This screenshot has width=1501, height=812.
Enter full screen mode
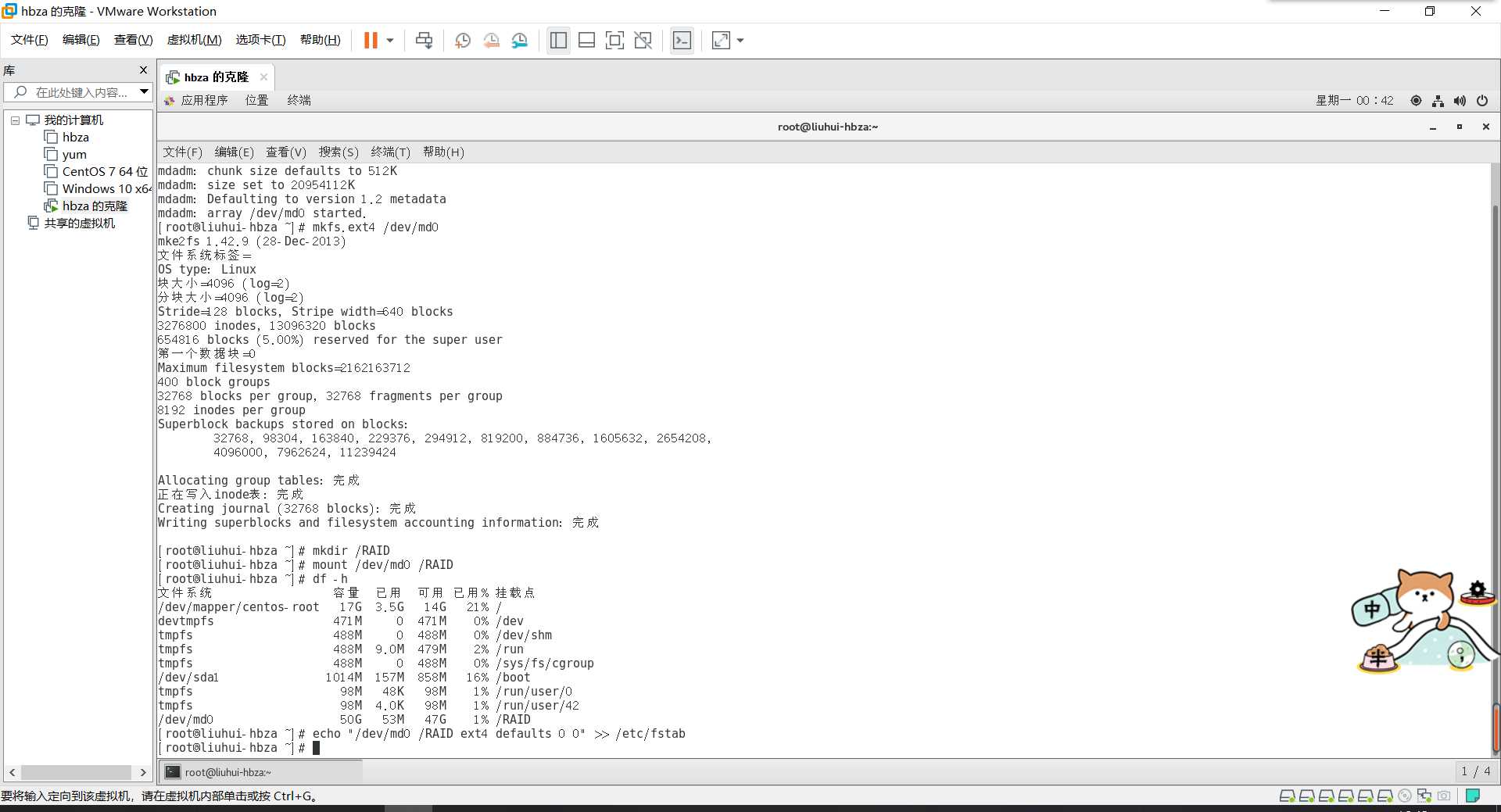click(614, 40)
